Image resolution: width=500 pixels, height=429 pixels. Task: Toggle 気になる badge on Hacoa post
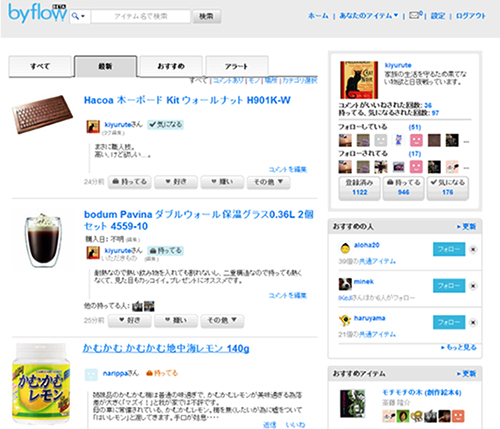pyautogui.click(x=165, y=125)
